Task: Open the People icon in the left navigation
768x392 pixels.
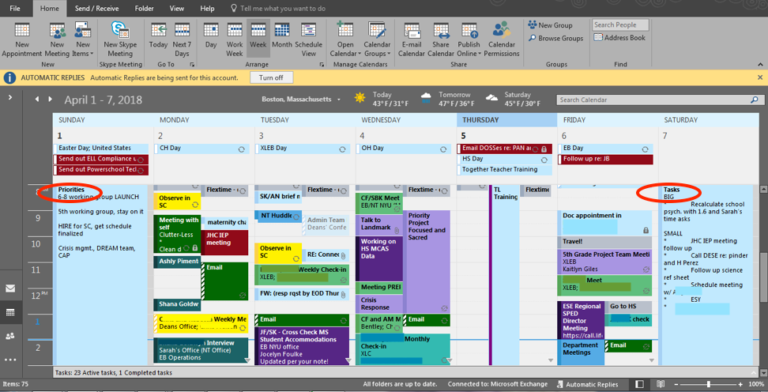Action: pos(10,336)
